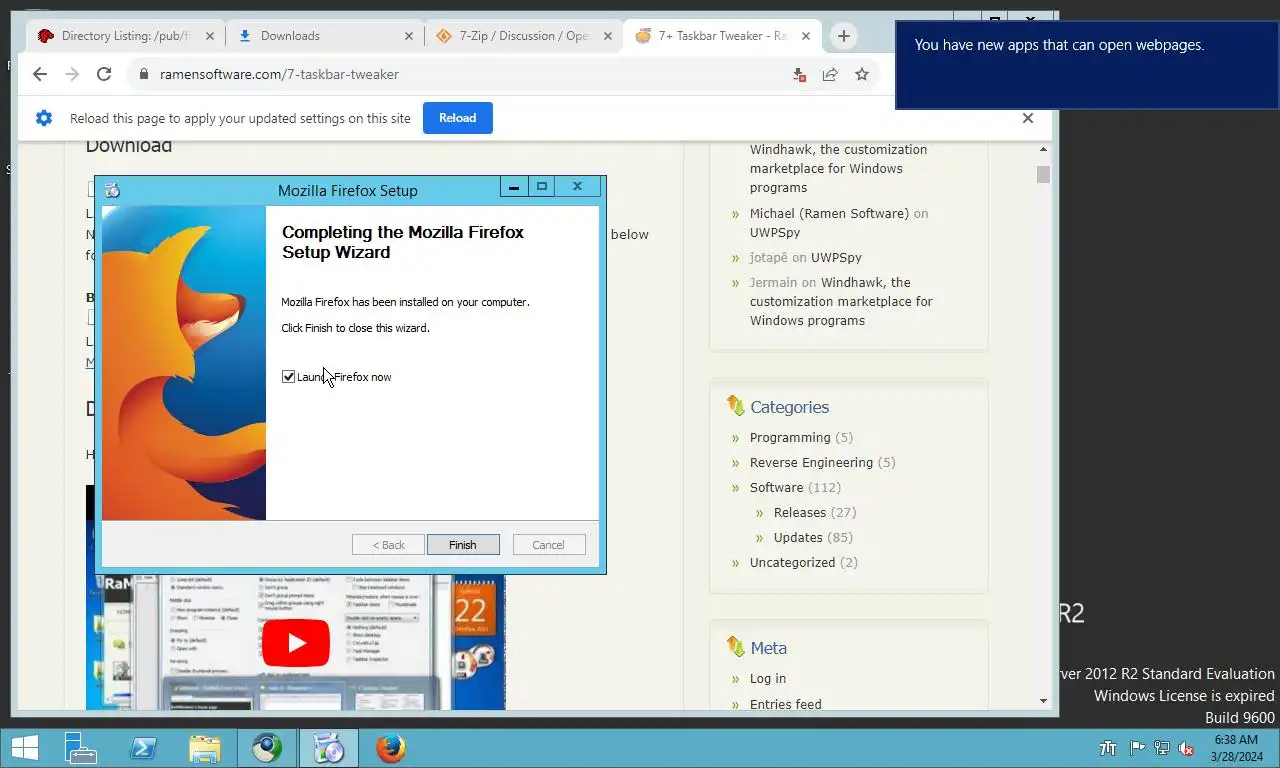The image size is (1280, 768).
Task: Go back using Chrome's back arrow
Action: click(x=39, y=74)
